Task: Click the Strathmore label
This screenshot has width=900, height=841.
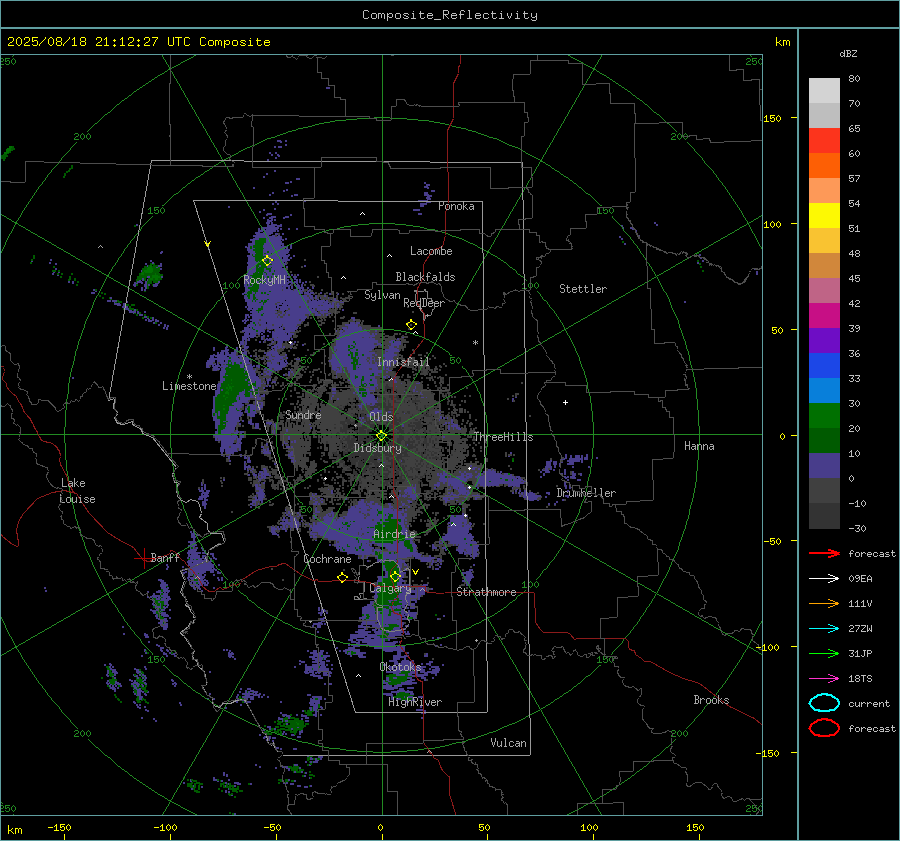Action: point(486,592)
